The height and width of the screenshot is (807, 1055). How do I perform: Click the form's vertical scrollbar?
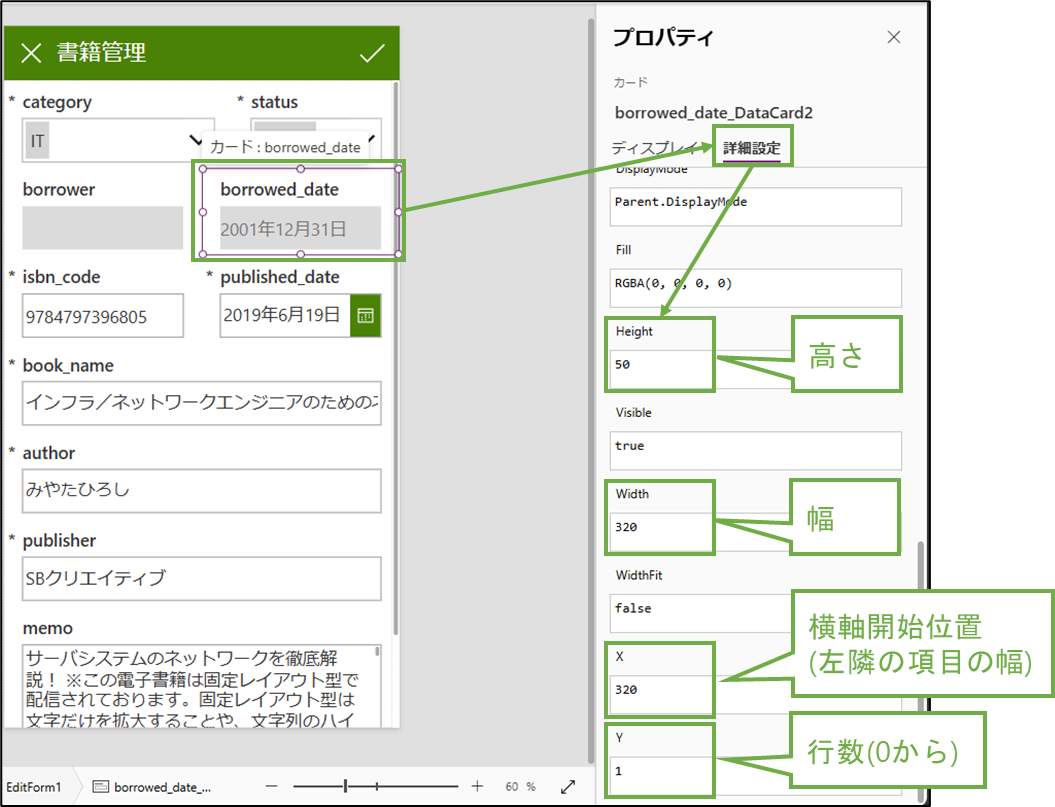[x=396, y=357]
